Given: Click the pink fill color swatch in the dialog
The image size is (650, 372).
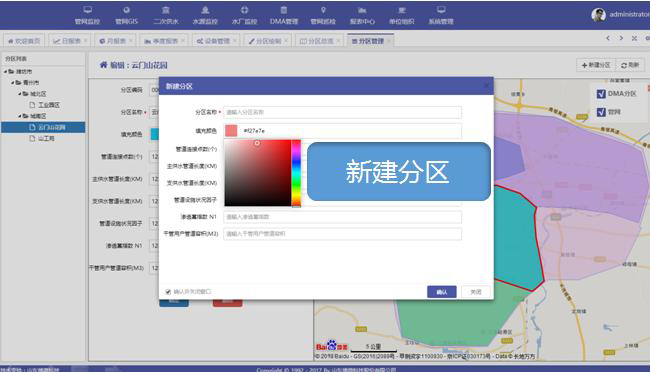Looking at the screenshot, I should 231,131.
